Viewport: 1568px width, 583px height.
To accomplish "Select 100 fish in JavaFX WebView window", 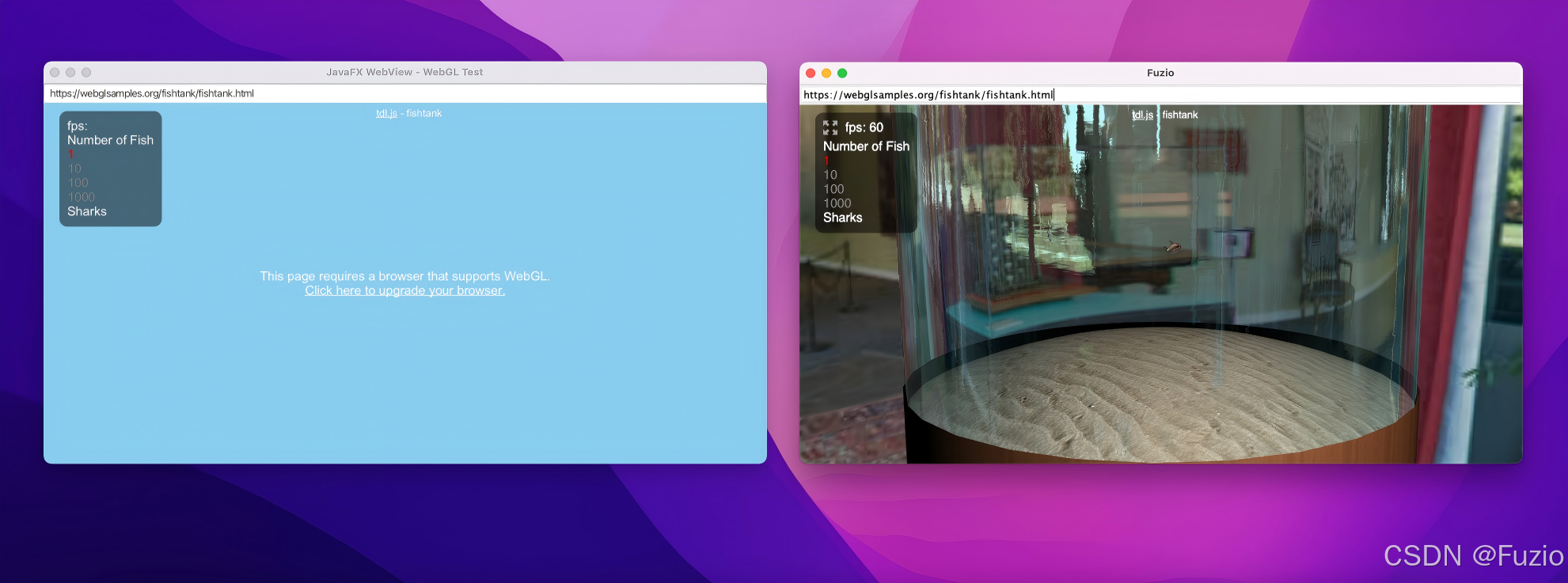I will [x=78, y=183].
